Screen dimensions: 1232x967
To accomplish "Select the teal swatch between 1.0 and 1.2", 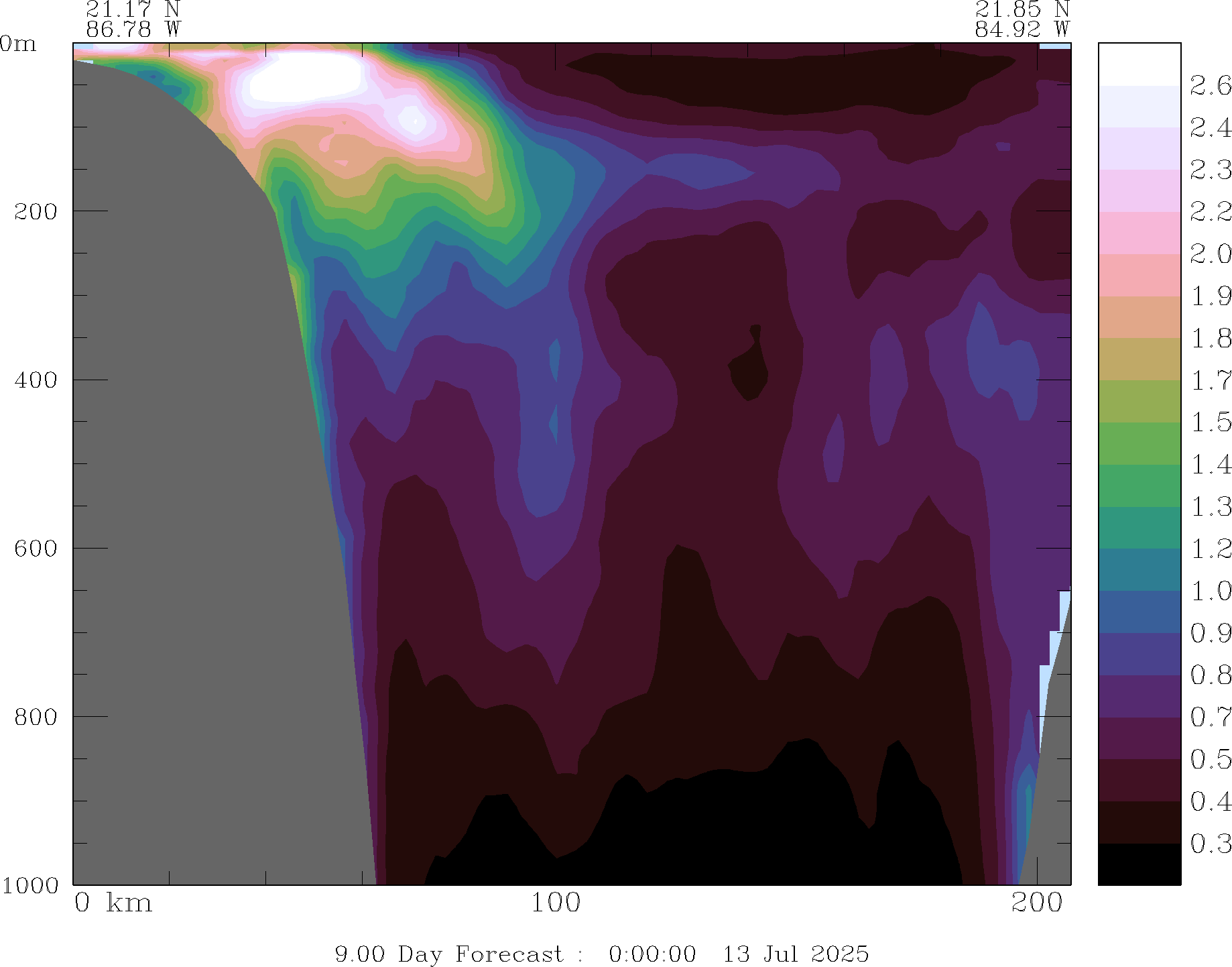I will (x=1139, y=570).
